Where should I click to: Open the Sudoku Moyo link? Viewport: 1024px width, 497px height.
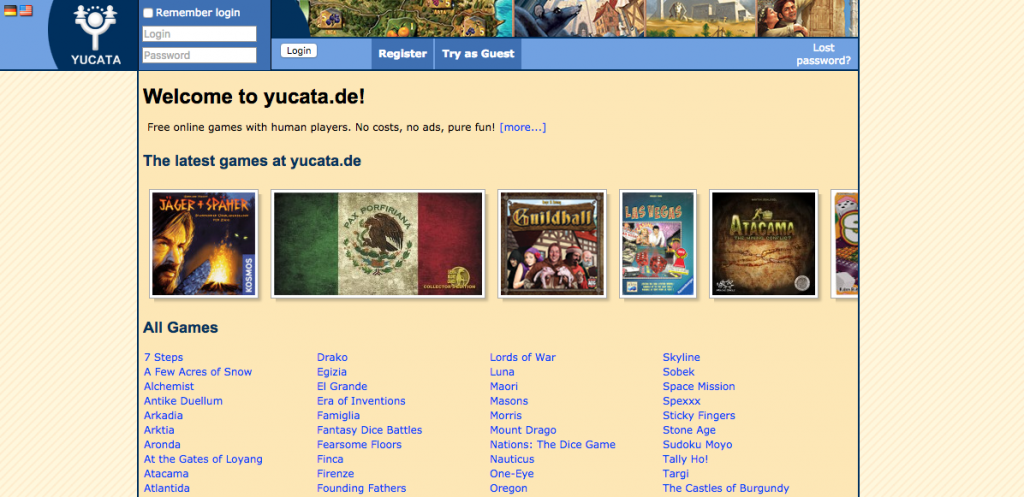click(697, 445)
